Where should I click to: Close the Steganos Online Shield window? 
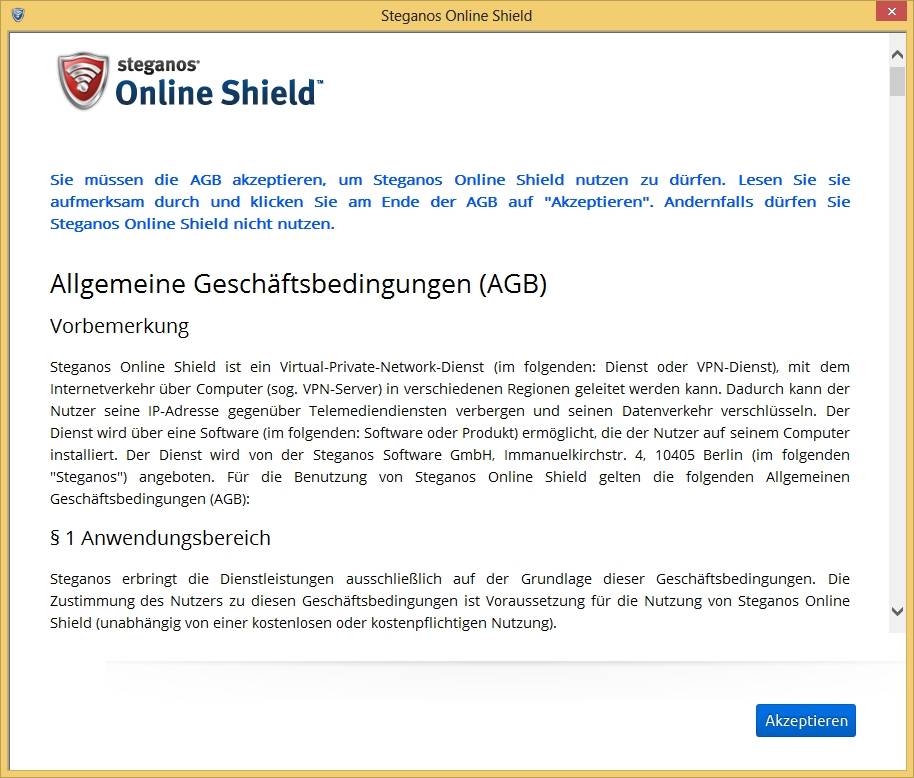pyautogui.click(x=892, y=12)
